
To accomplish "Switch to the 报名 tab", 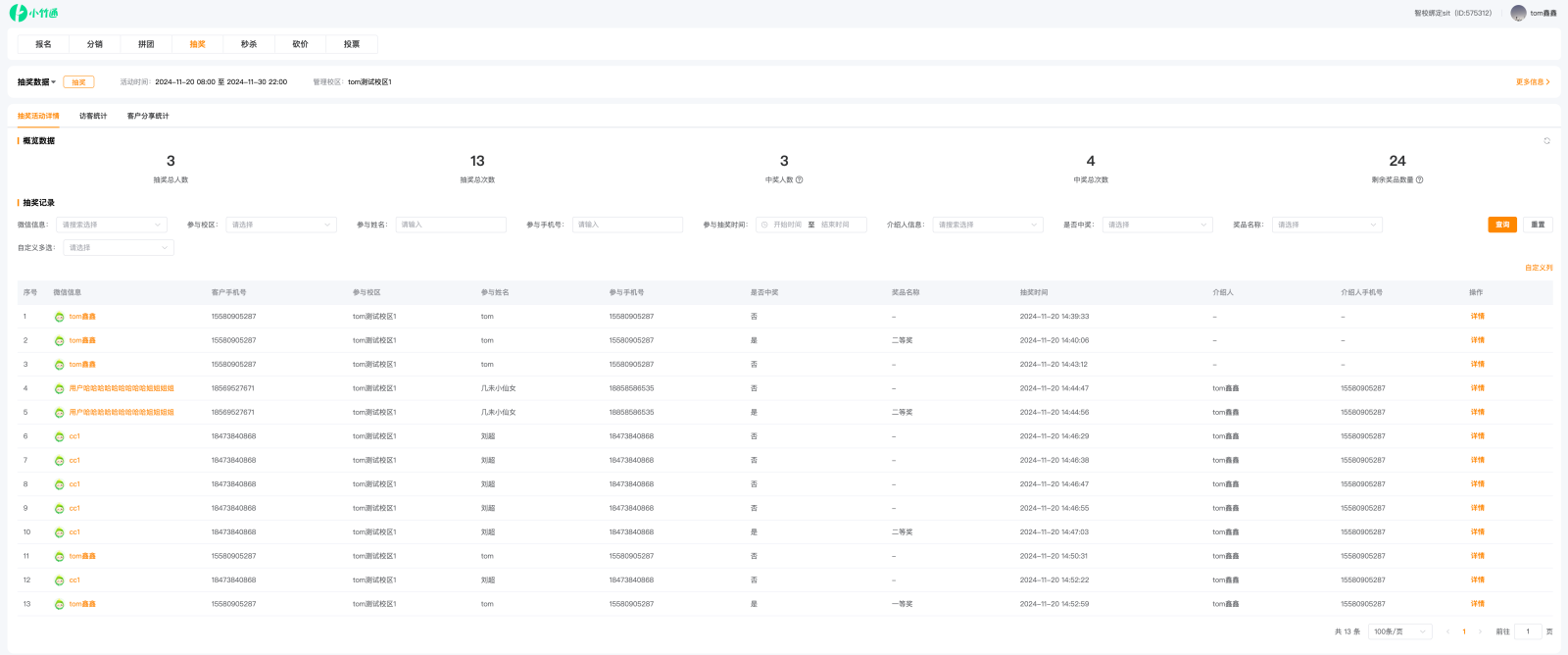I will (43, 44).
